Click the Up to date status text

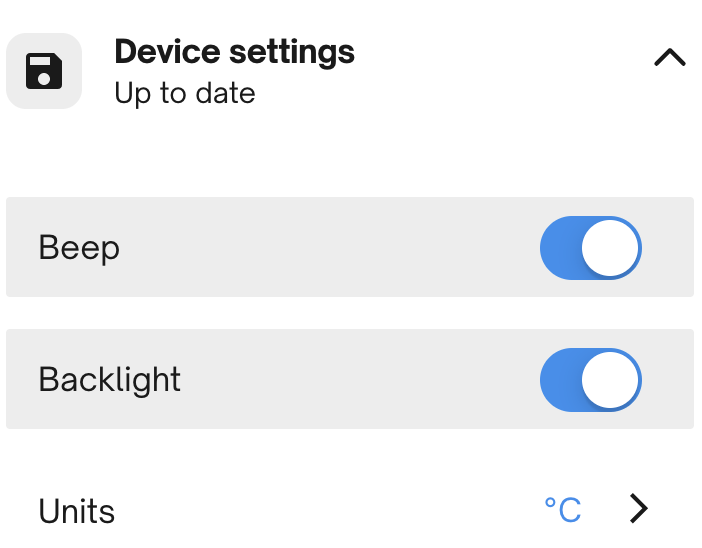185,94
